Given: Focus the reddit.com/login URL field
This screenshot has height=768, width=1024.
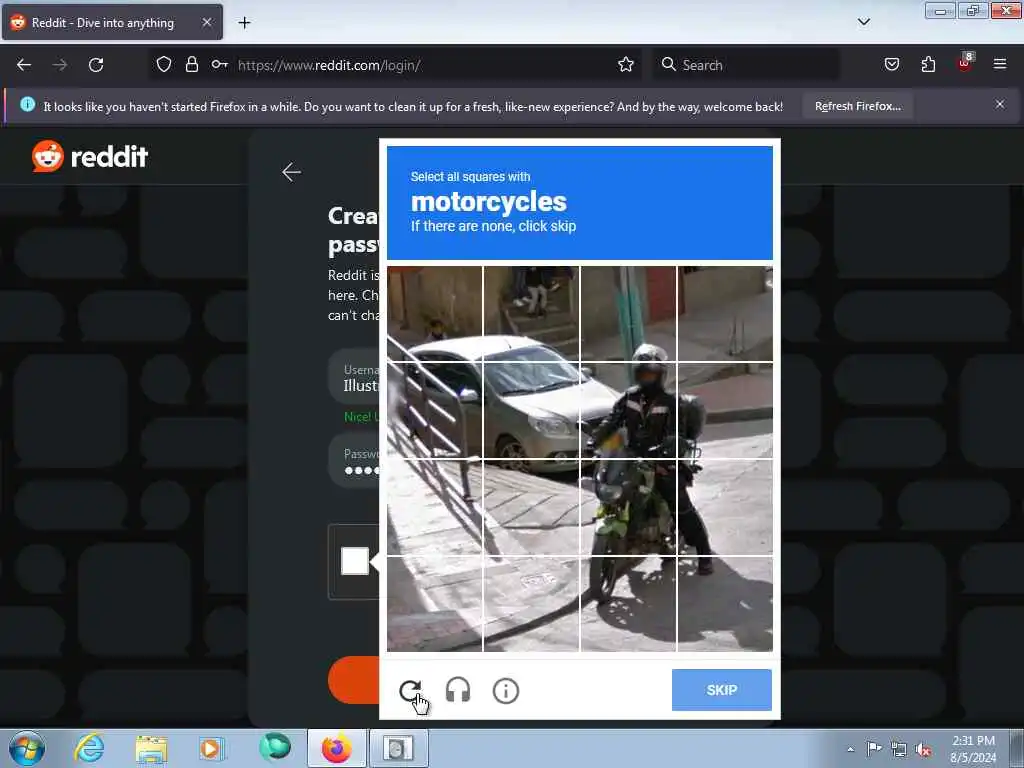Looking at the screenshot, I should point(418,65).
